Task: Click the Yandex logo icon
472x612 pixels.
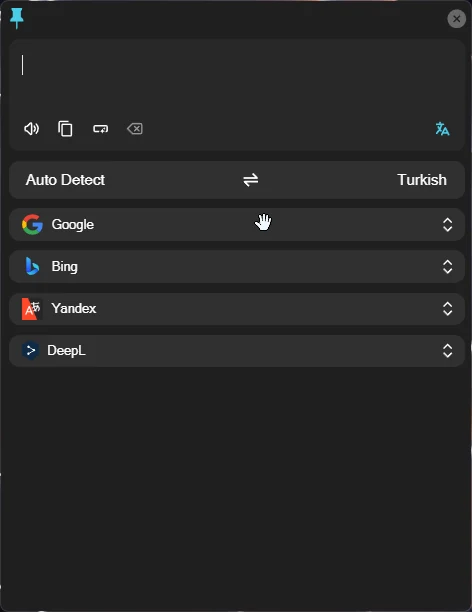Action: (32, 309)
